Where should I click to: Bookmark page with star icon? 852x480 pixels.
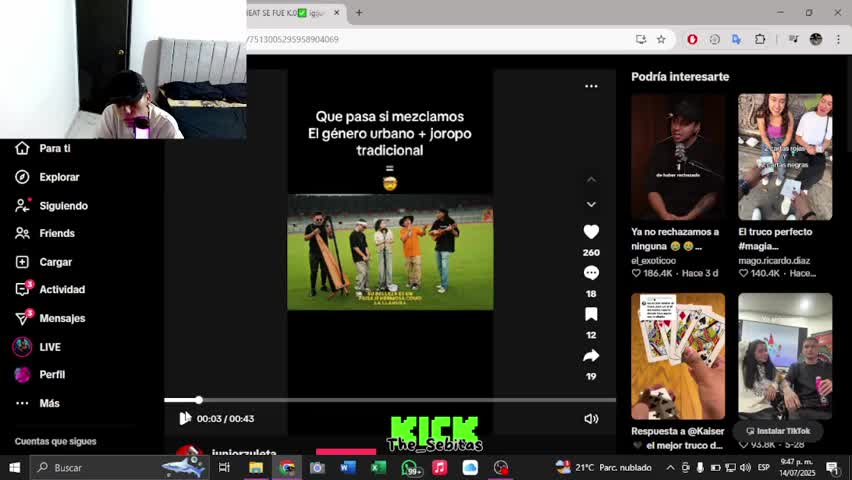[x=661, y=39]
